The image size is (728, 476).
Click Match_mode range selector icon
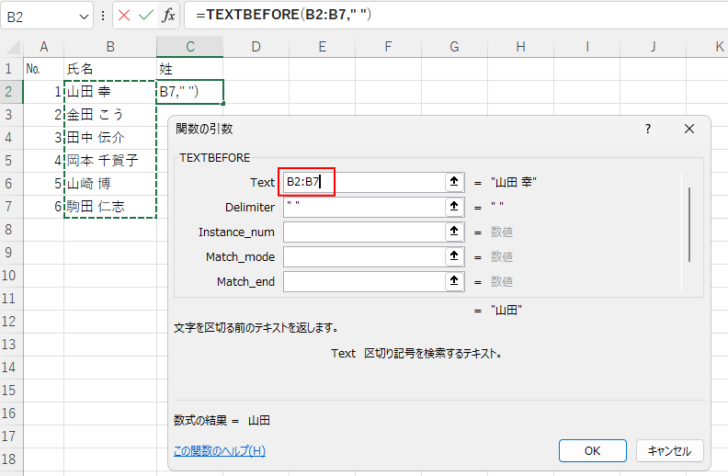point(454,257)
